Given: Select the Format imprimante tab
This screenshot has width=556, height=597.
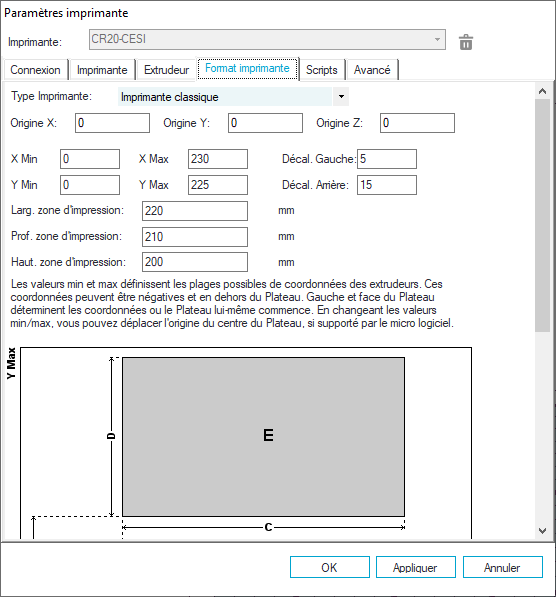Looking at the screenshot, I should [248, 69].
